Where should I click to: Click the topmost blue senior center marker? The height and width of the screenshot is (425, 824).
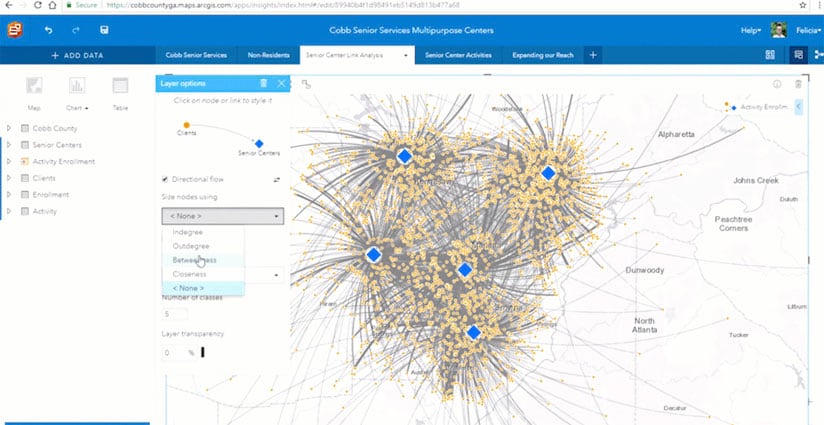pos(404,156)
